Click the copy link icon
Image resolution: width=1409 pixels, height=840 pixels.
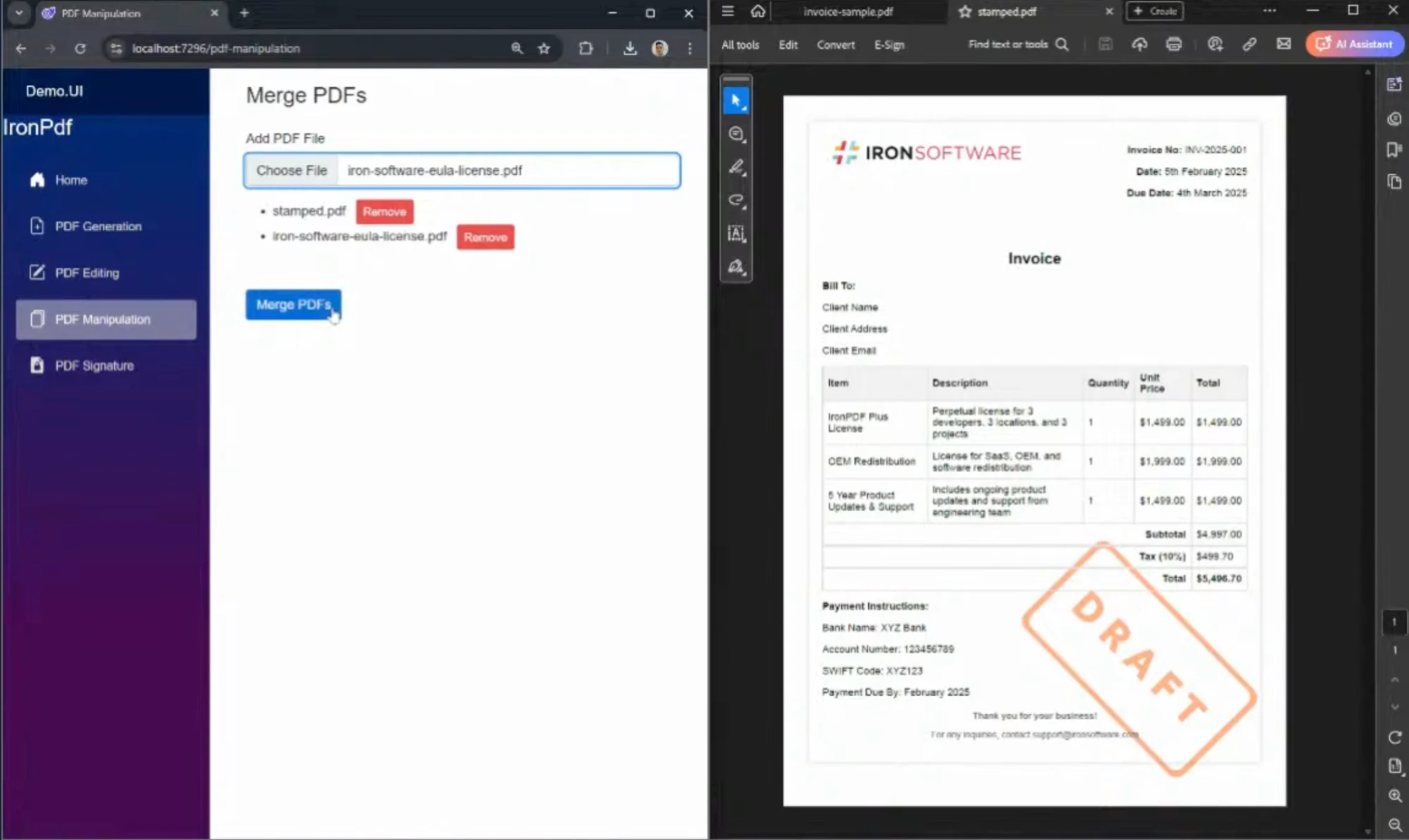pyautogui.click(x=1249, y=44)
